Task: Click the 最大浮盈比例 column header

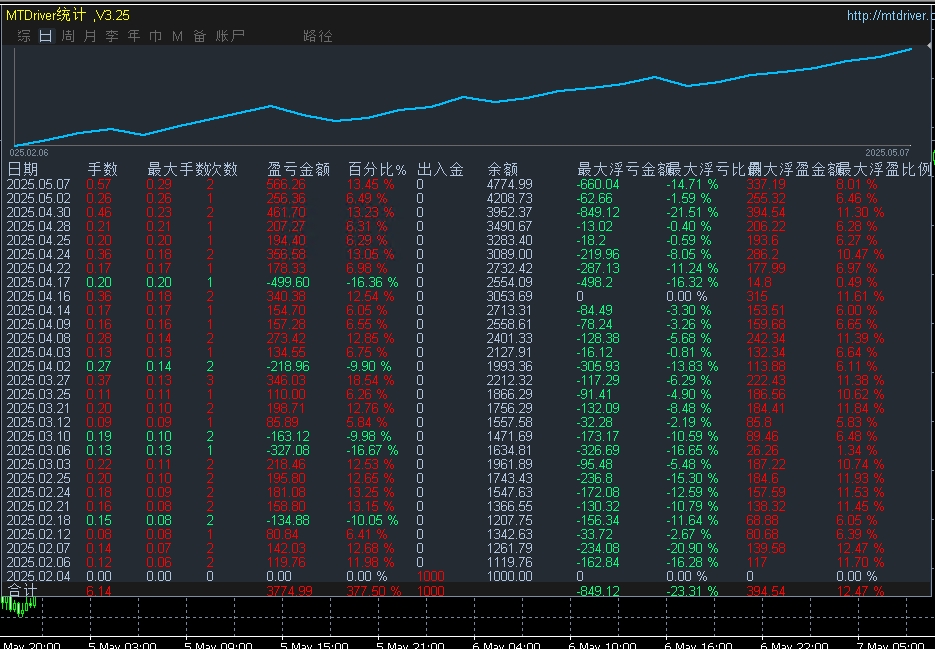Action: pyautogui.click(x=885, y=169)
